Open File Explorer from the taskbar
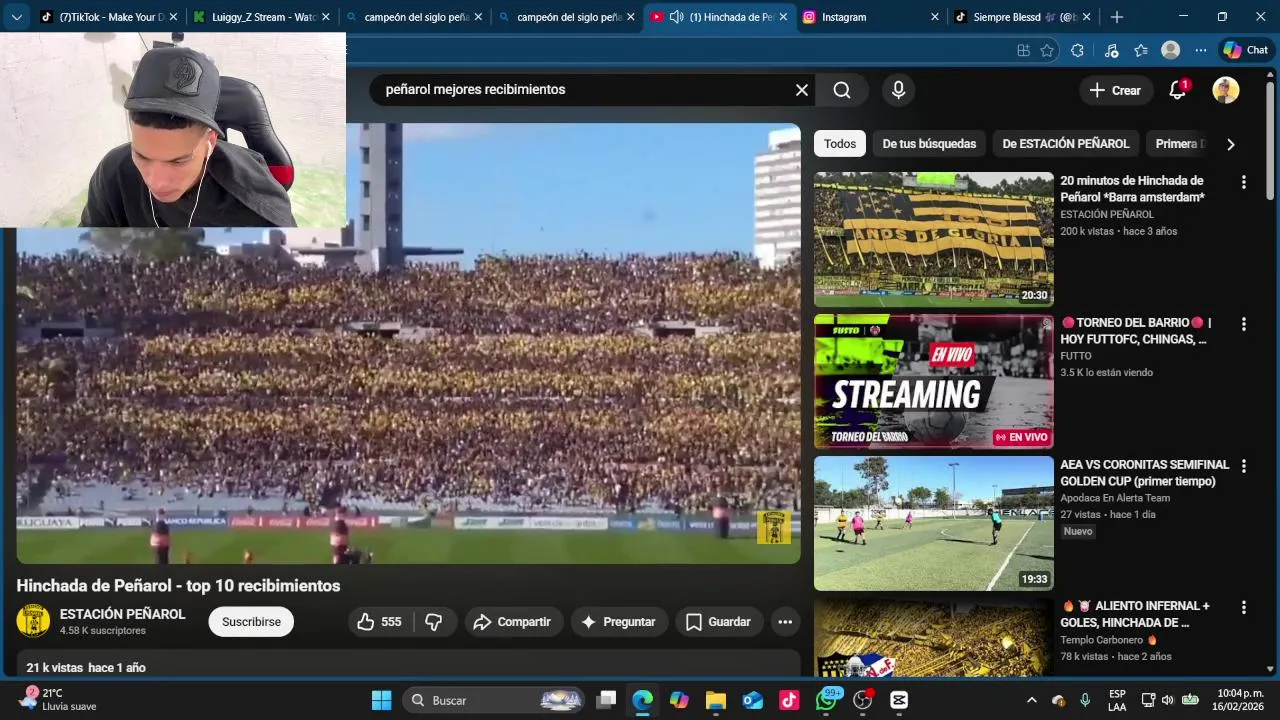Screen dimensions: 1280x720 coord(715,700)
